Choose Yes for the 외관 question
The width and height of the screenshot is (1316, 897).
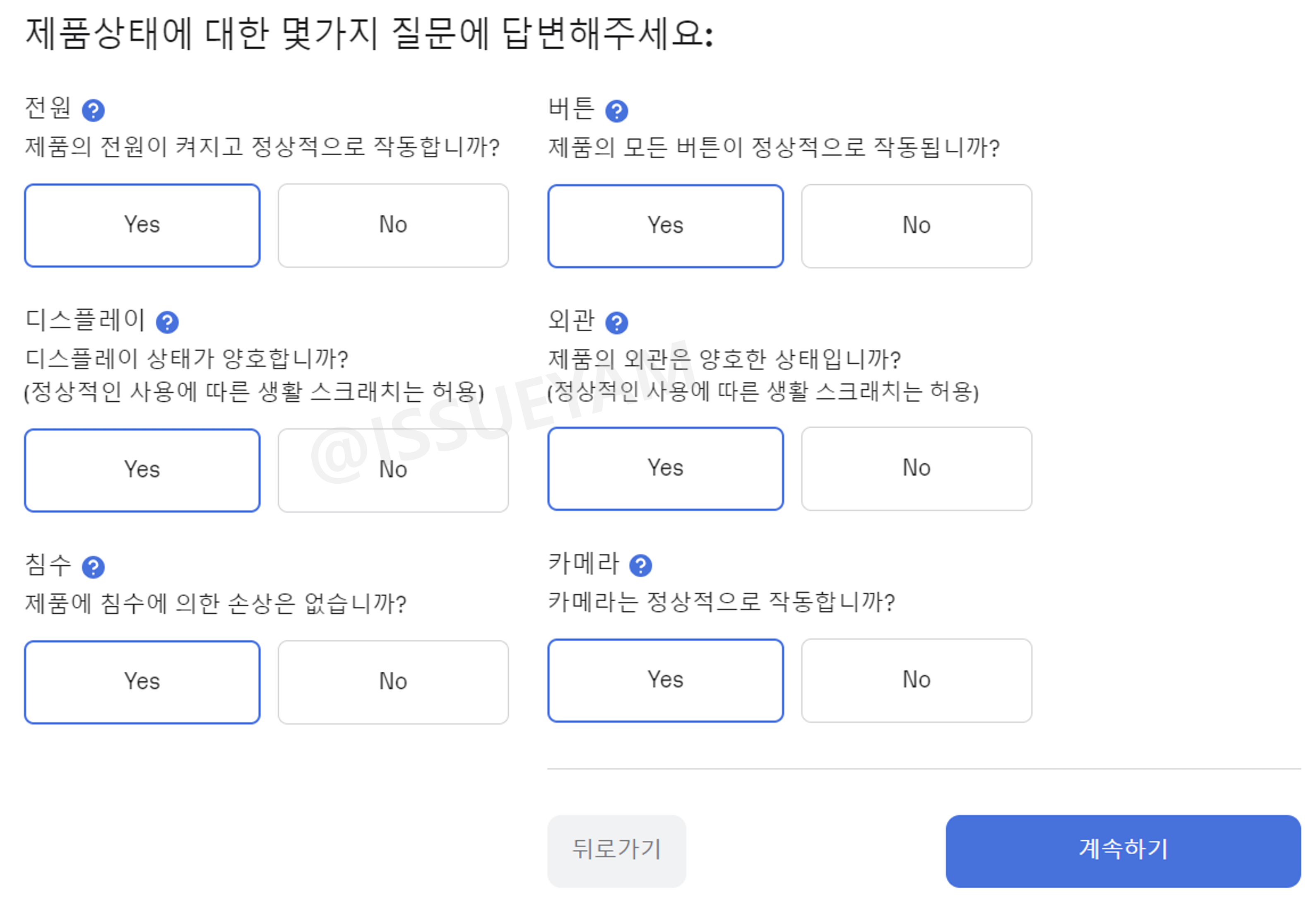pos(665,468)
